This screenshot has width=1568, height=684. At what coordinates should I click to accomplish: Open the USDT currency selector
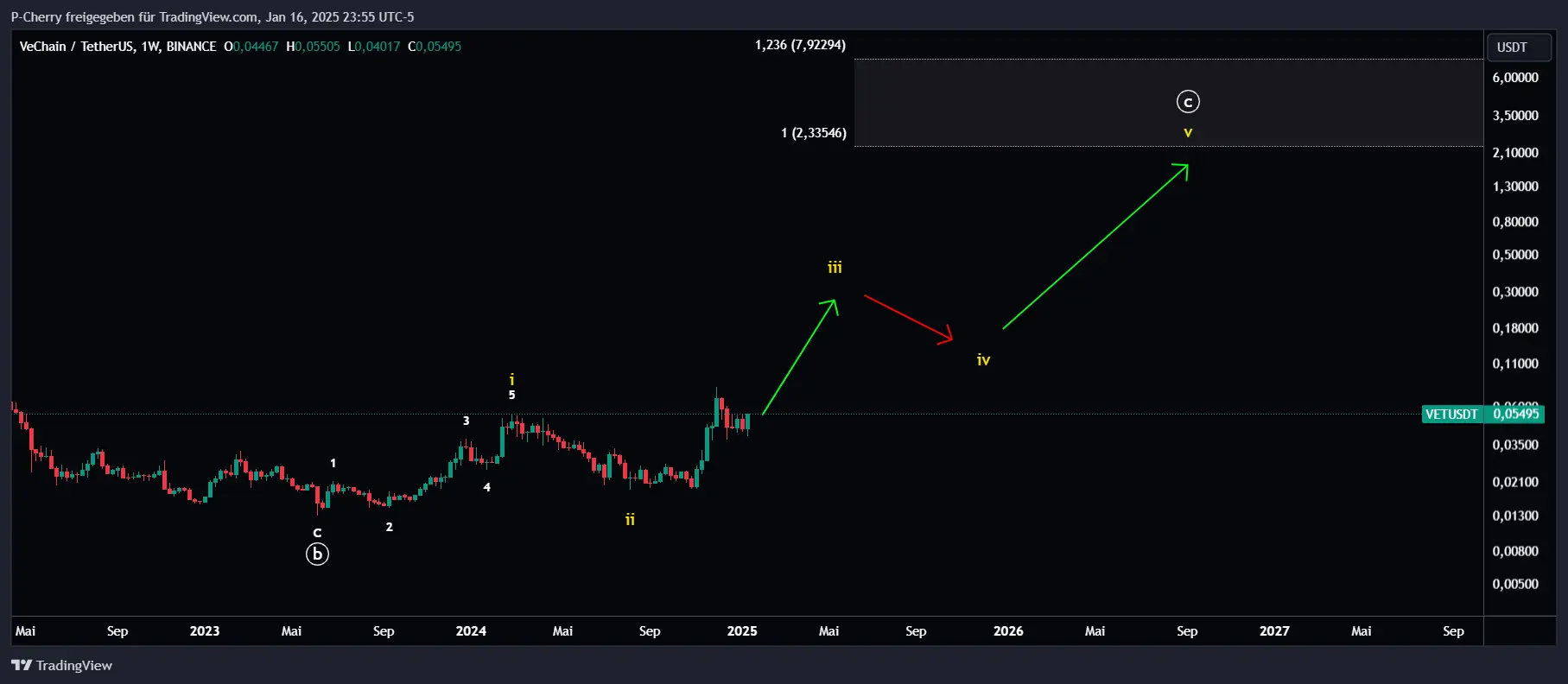(x=1518, y=47)
